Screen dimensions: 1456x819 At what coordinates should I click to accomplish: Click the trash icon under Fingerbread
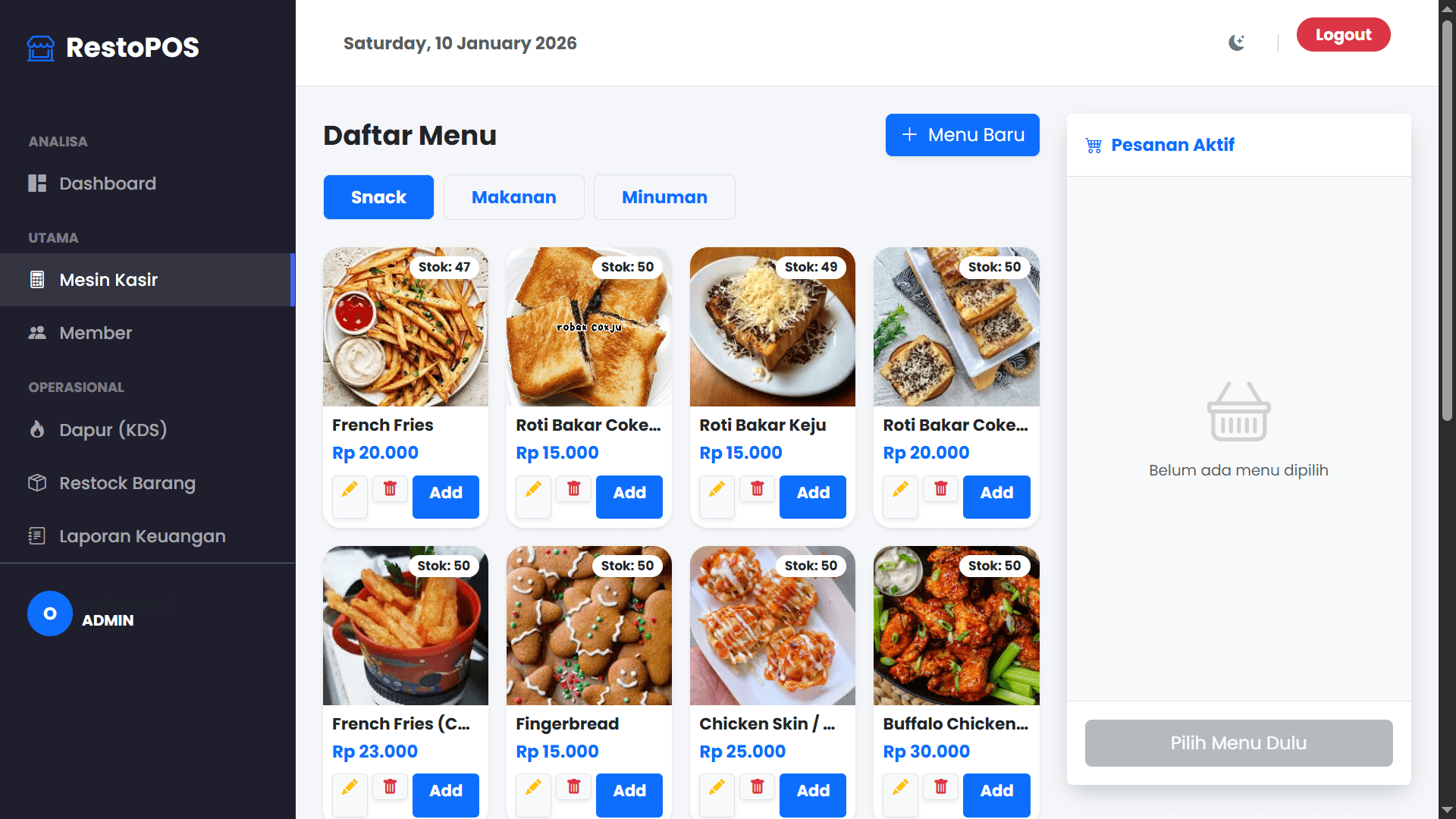[x=573, y=787]
